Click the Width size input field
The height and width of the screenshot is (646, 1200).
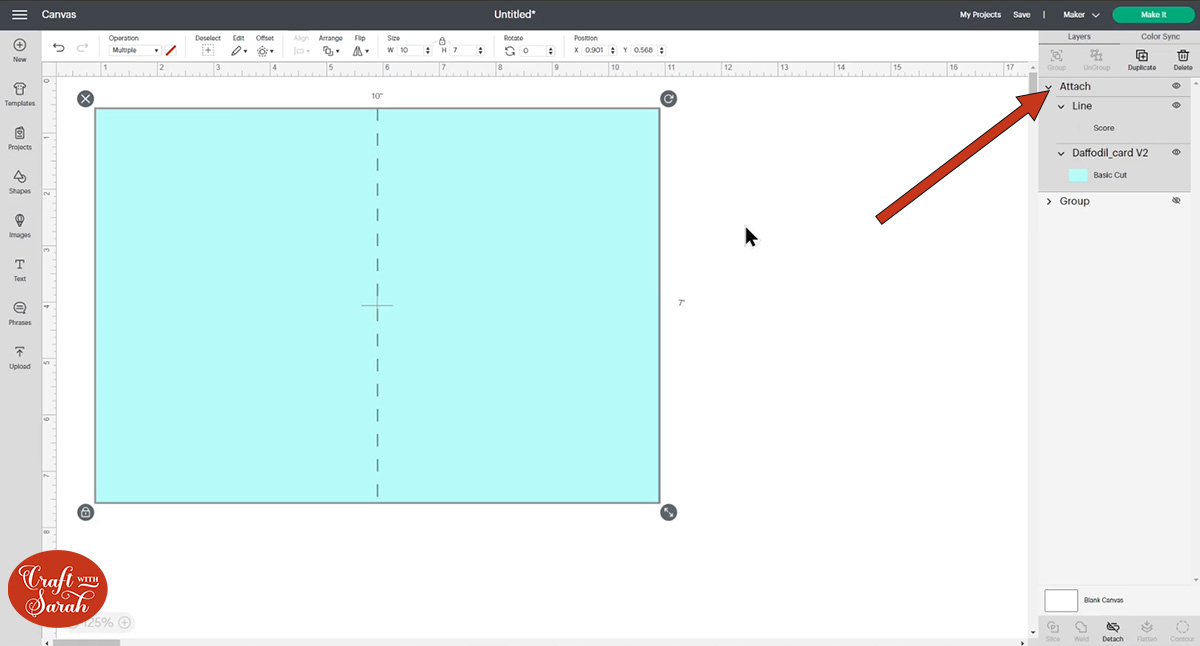click(x=415, y=50)
